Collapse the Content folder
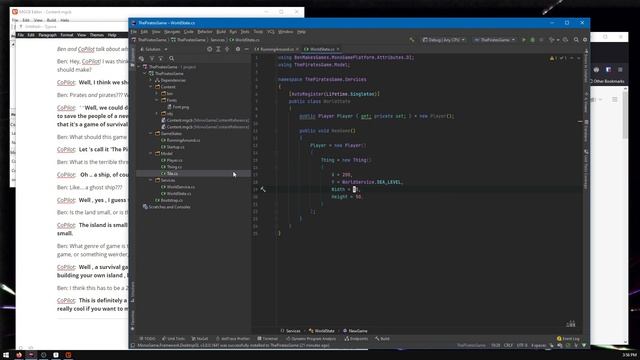Image resolution: width=640 pixels, height=360 pixels. click(151, 87)
